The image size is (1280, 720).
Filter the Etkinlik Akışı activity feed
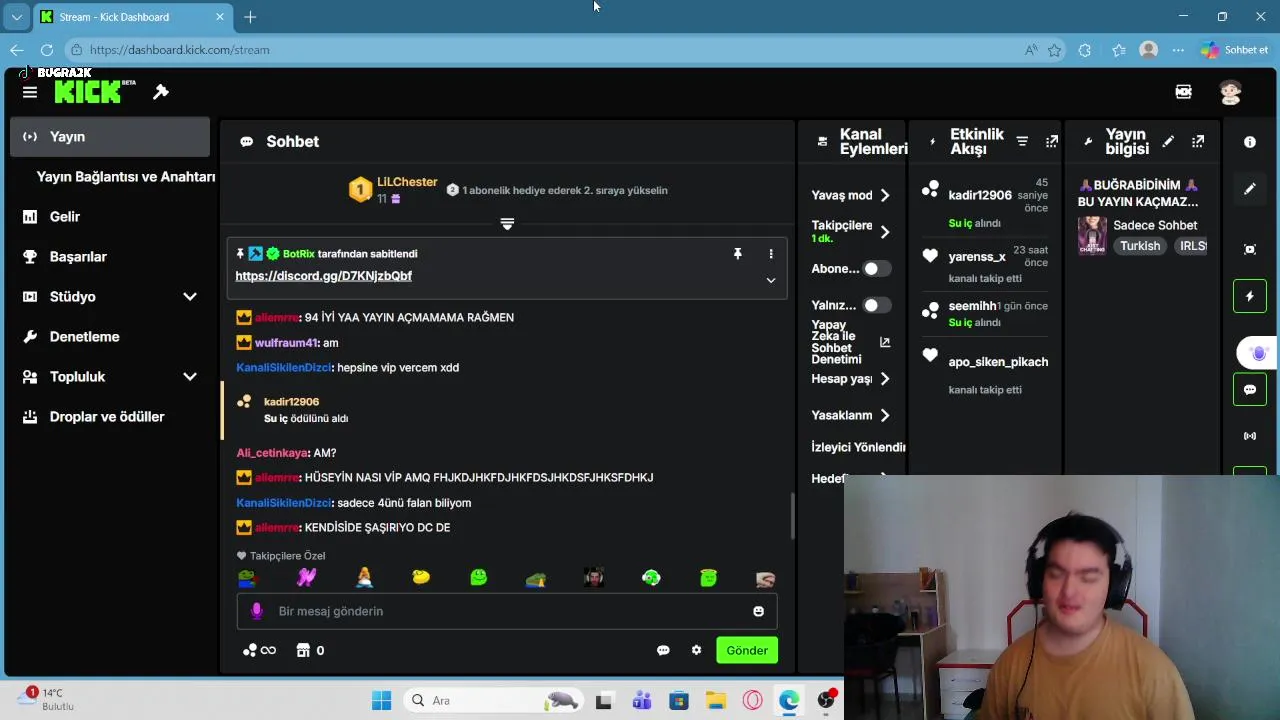1022,142
